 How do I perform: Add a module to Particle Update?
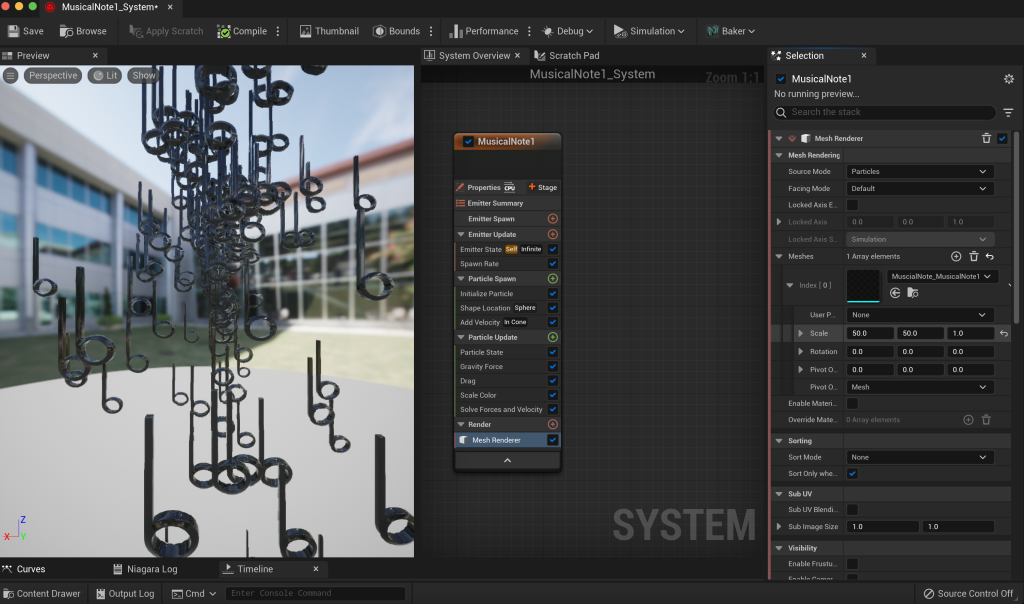point(552,338)
